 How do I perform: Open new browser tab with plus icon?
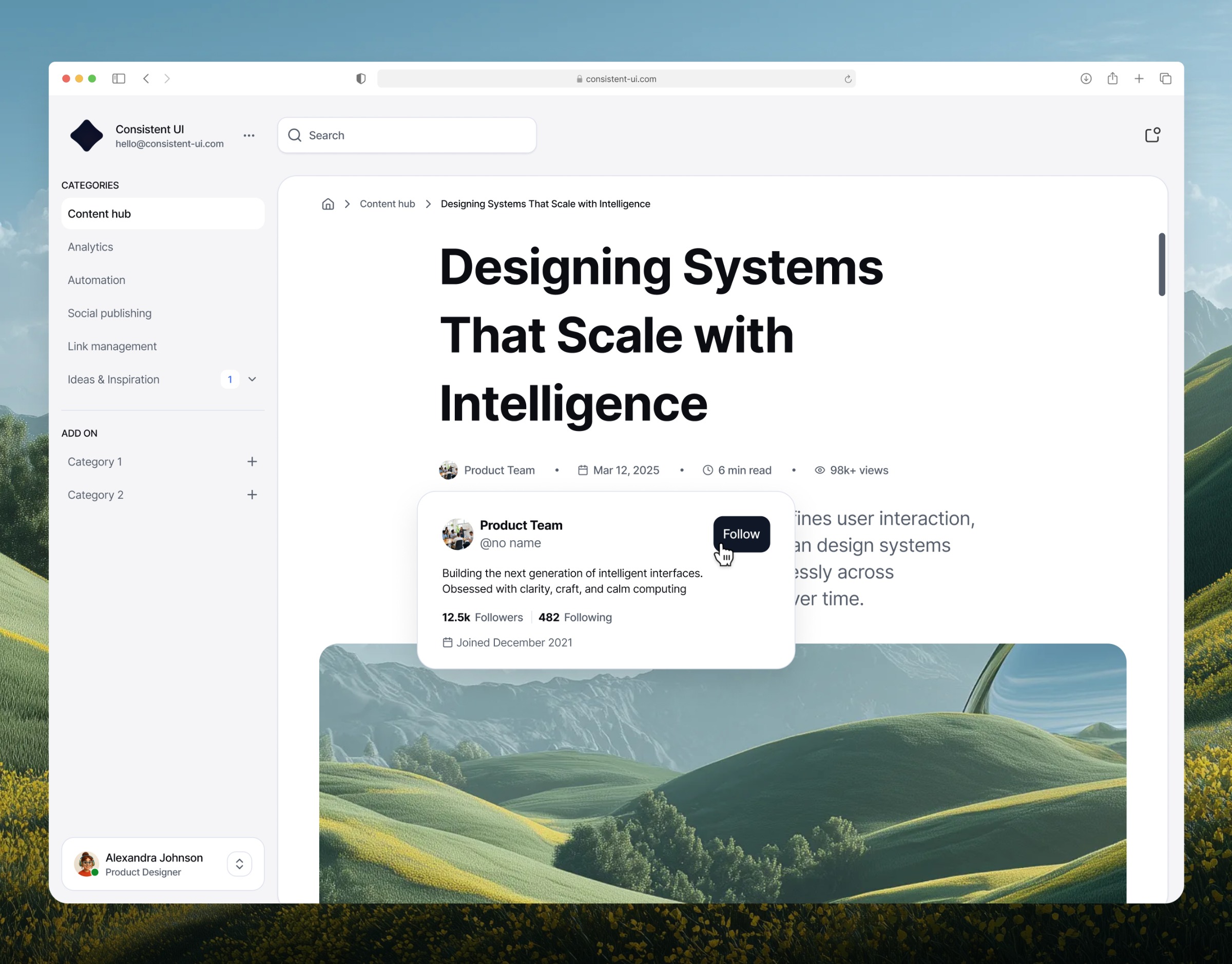click(x=1139, y=79)
